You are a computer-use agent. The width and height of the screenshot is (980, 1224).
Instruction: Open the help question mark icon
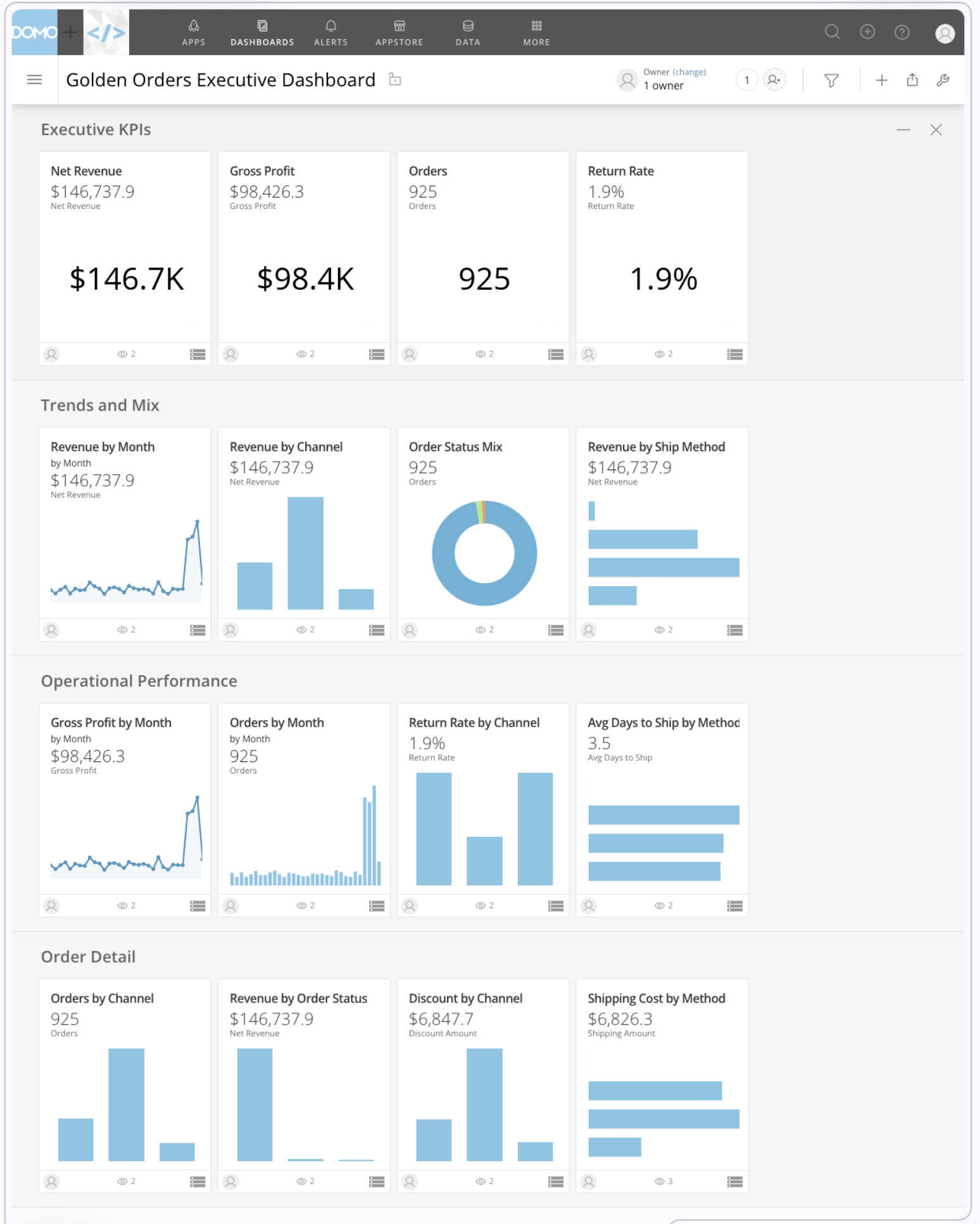click(x=901, y=32)
